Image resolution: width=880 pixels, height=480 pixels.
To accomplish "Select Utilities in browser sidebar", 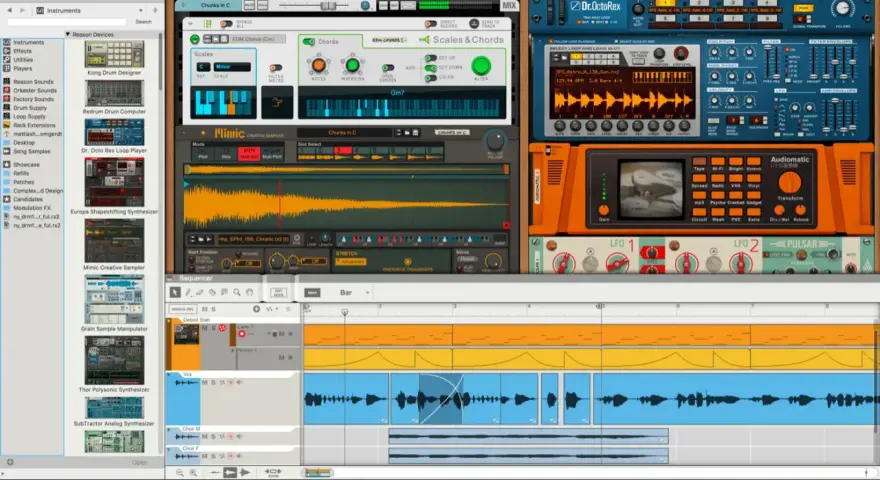I will point(23,60).
